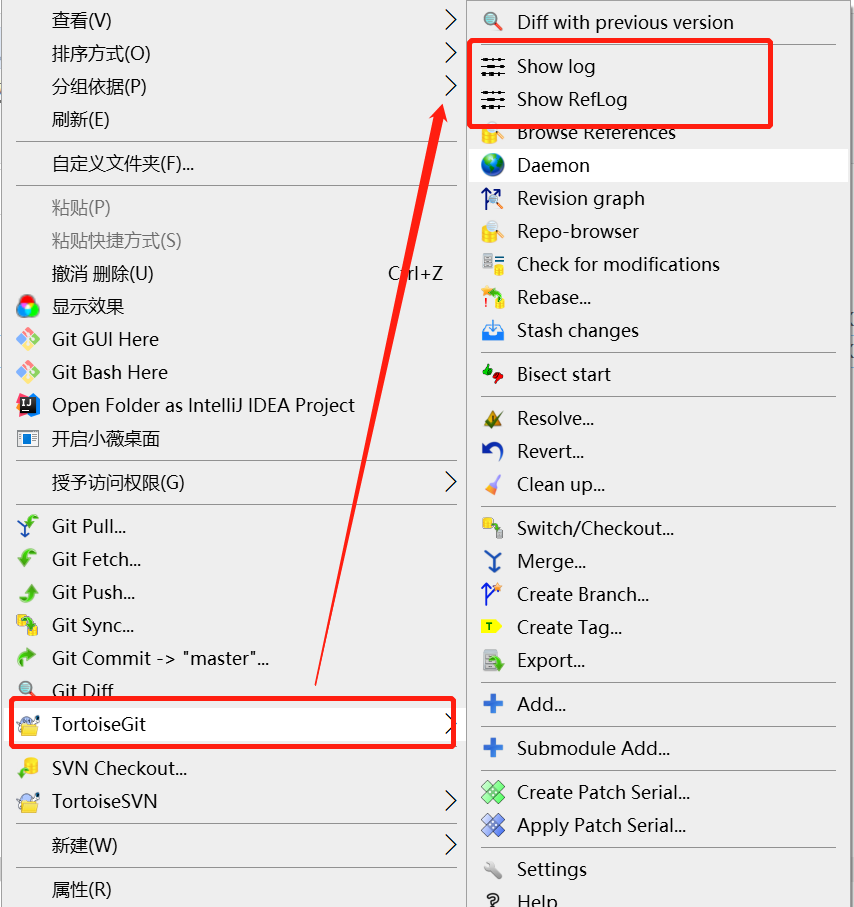Click the Diff with previous version magnifier icon

(493, 22)
